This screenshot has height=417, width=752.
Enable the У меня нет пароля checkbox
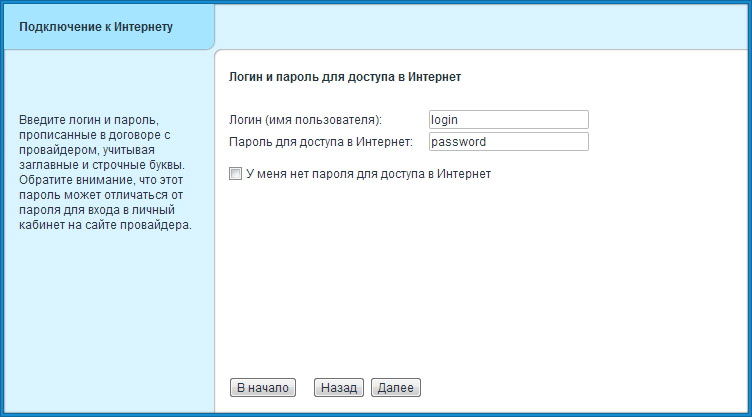(236, 174)
